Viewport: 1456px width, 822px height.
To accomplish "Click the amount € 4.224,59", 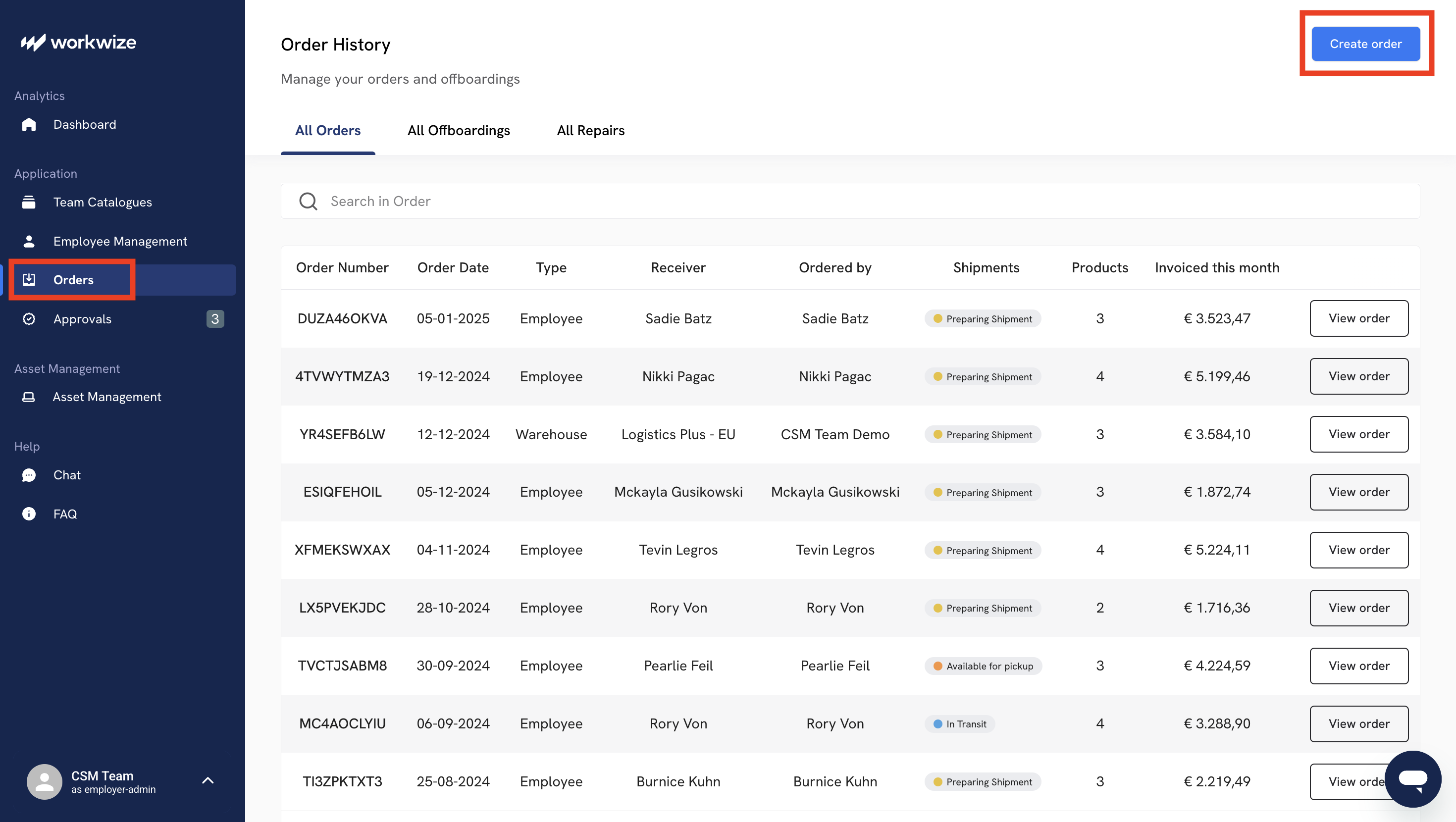I will click(1217, 666).
